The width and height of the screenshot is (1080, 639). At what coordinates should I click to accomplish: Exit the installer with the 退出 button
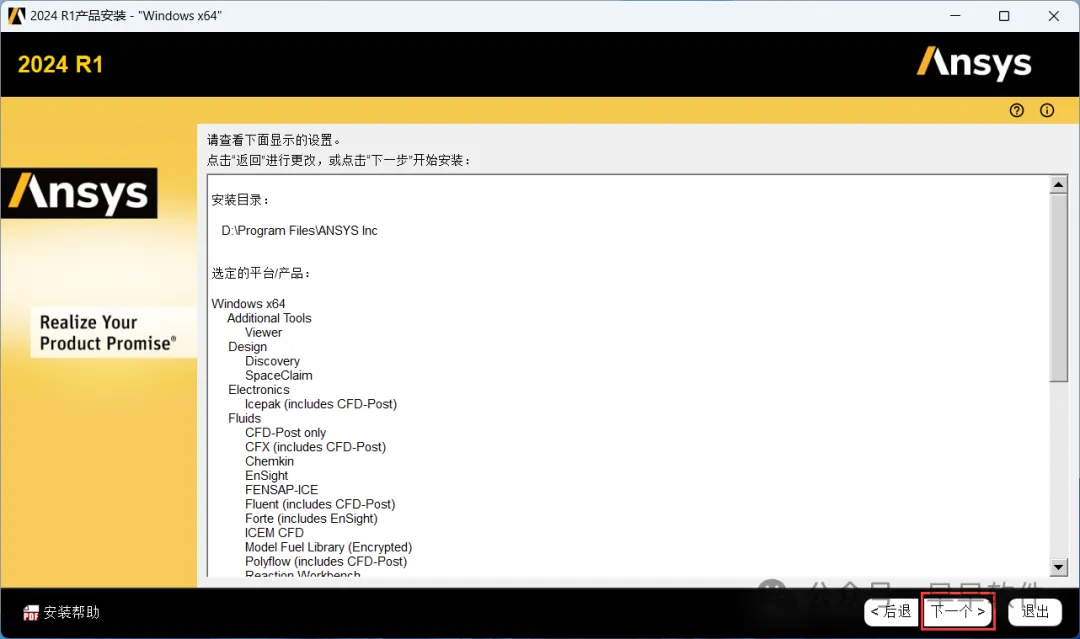[1035, 611]
